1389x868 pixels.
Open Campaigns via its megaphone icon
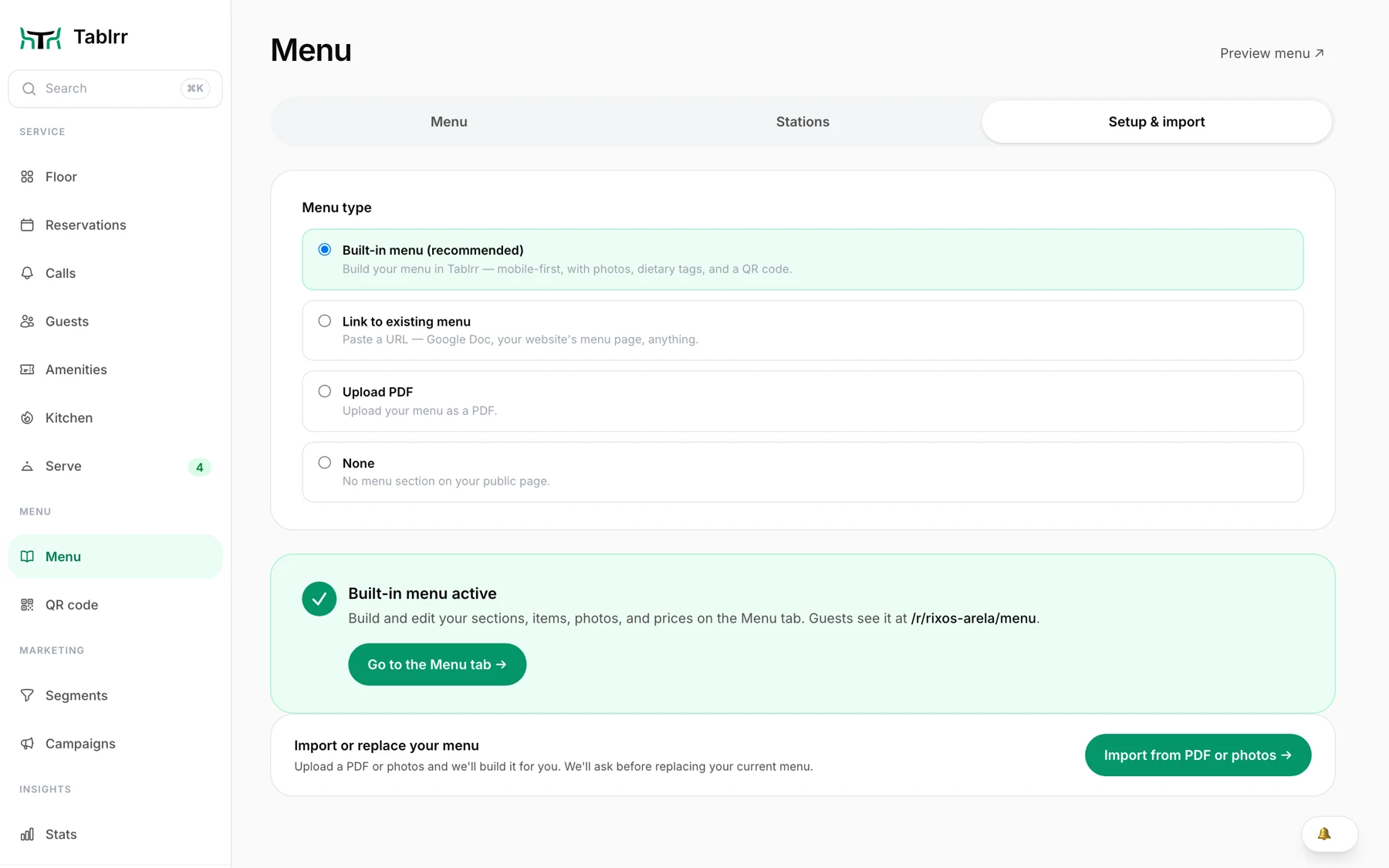[x=27, y=744]
